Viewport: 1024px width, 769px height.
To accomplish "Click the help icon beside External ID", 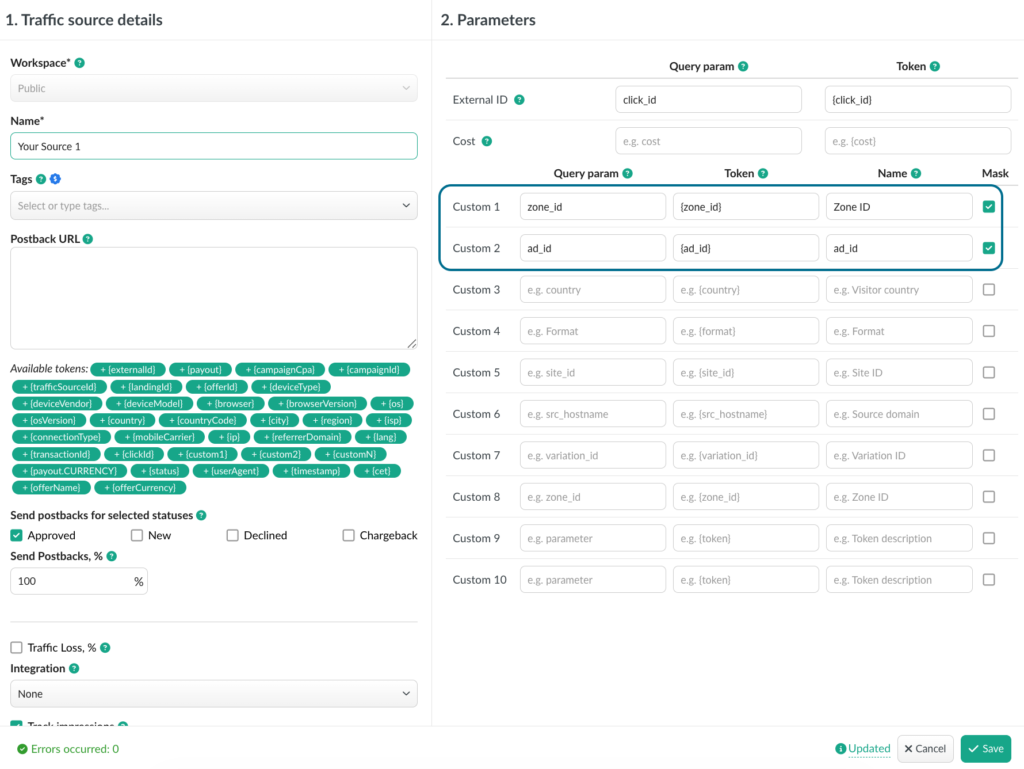I will point(519,100).
